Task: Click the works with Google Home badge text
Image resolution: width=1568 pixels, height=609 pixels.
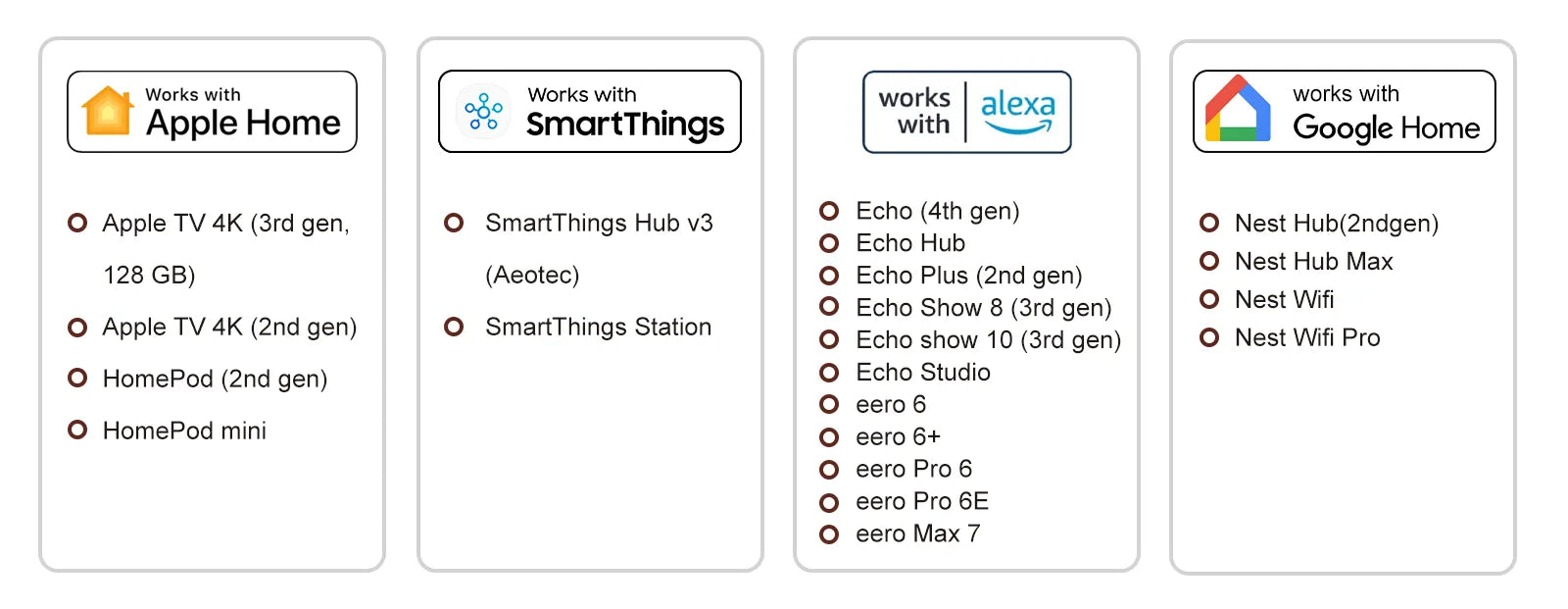Action: click(1386, 113)
